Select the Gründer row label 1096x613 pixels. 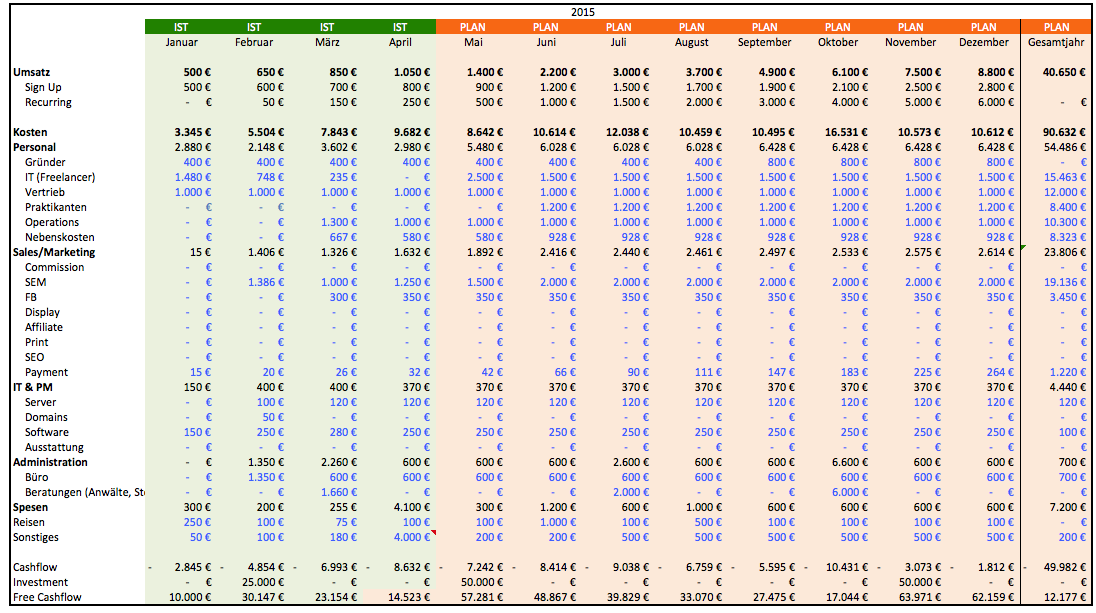(45, 162)
